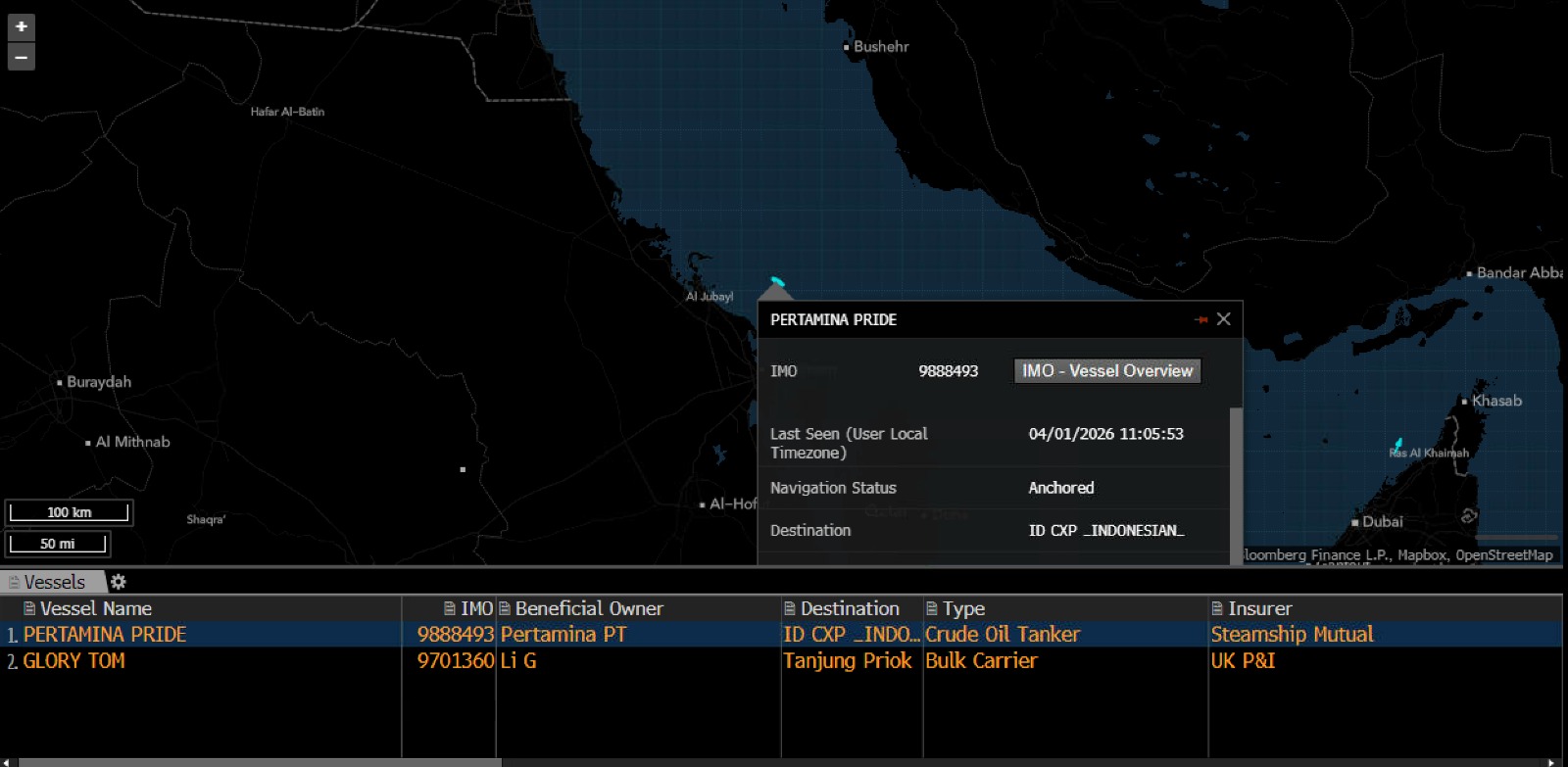Screen dimensions: 1568x767
Task: Zoom out of the map
Action: click(x=21, y=58)
